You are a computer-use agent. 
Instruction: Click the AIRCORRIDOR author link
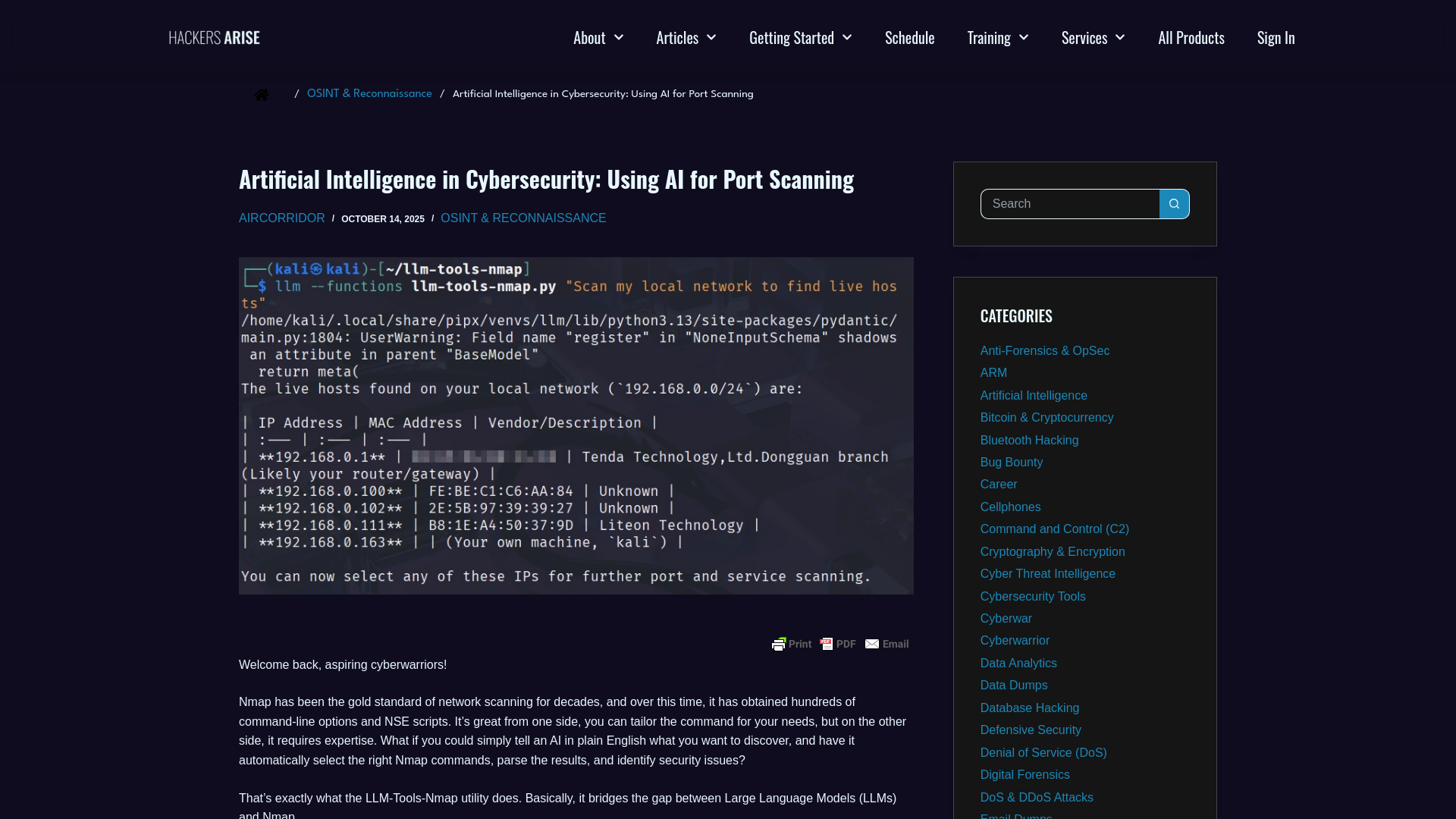(x=281, y=218)
